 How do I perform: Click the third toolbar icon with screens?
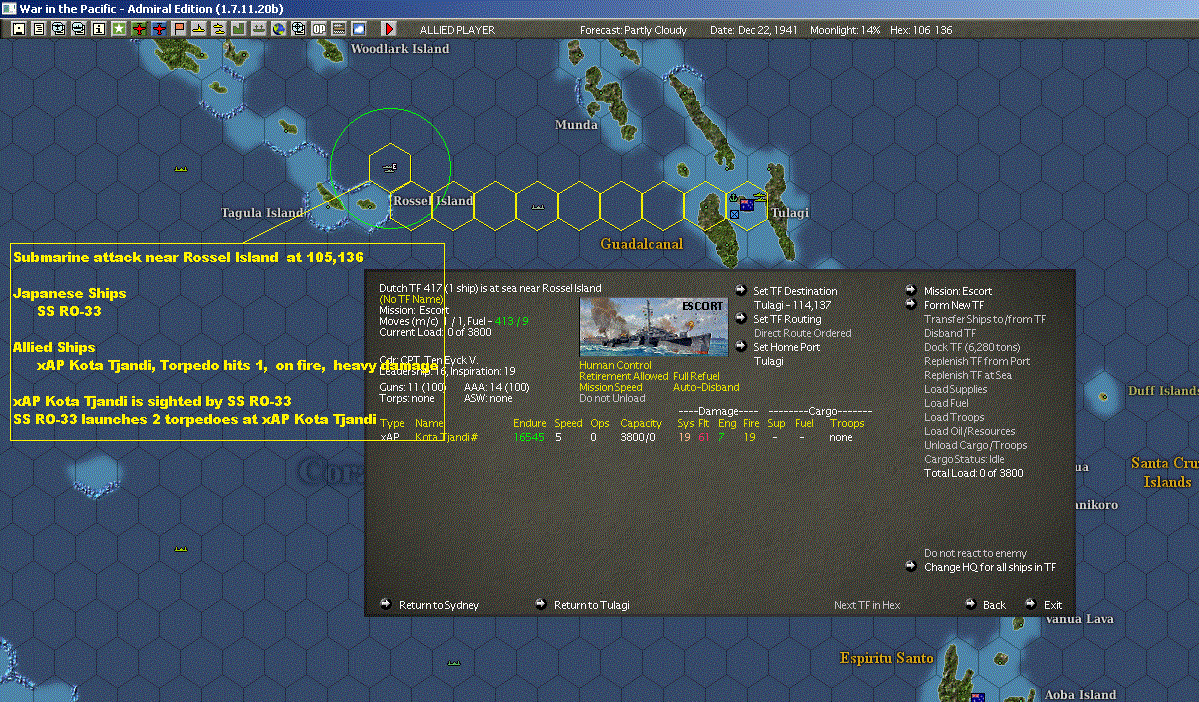(x=59, y=29)
